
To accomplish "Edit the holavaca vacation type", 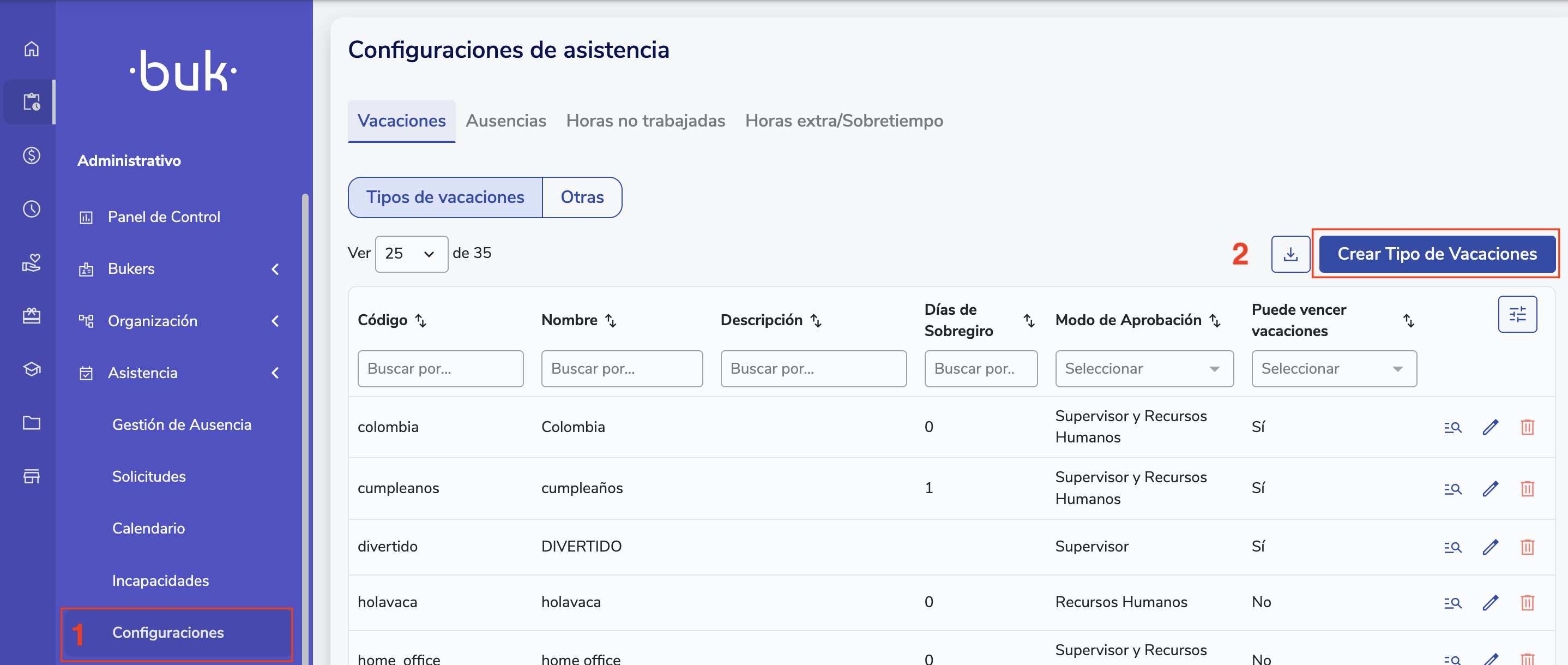I will 1490,603.
